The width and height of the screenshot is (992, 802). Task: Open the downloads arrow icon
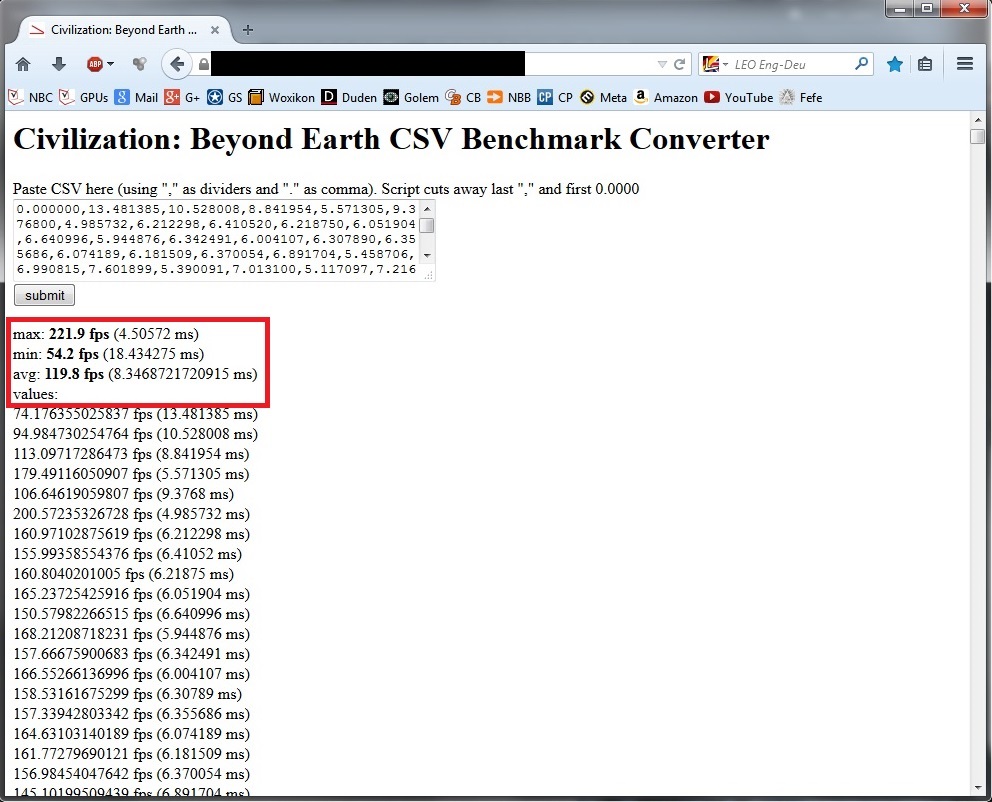(x=59, y=64)
